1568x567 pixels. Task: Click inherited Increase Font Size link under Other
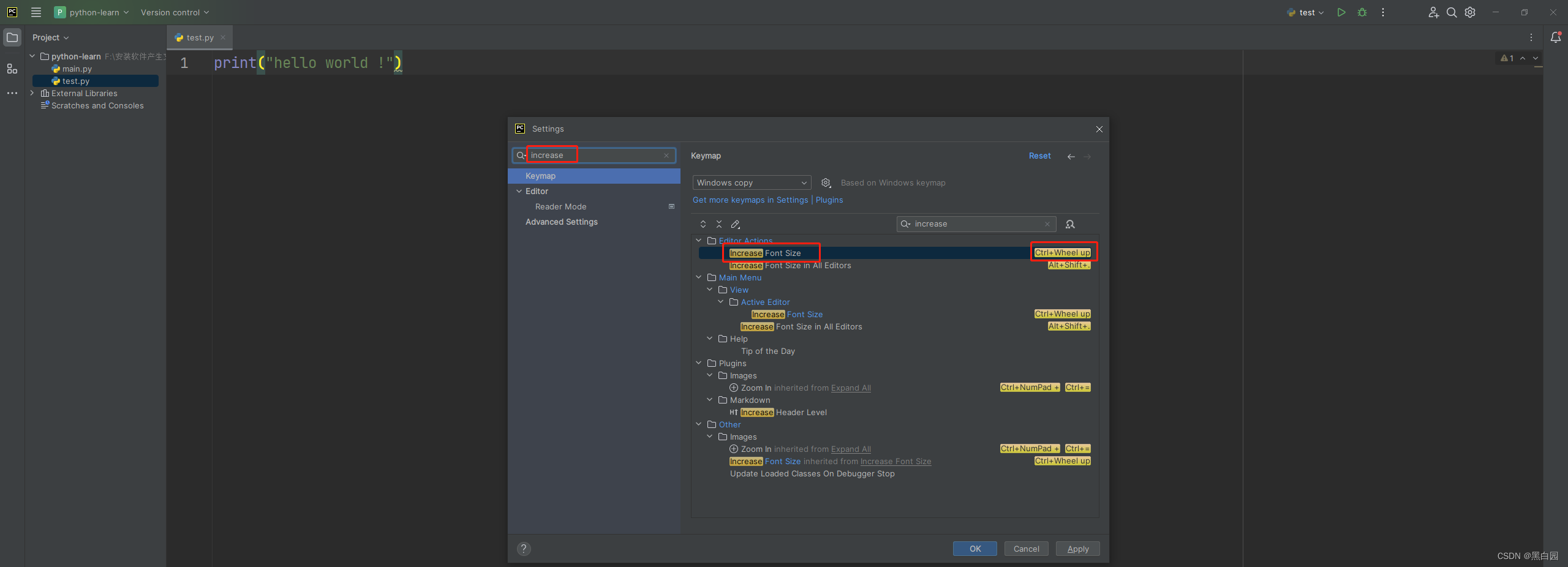point(895,462)
